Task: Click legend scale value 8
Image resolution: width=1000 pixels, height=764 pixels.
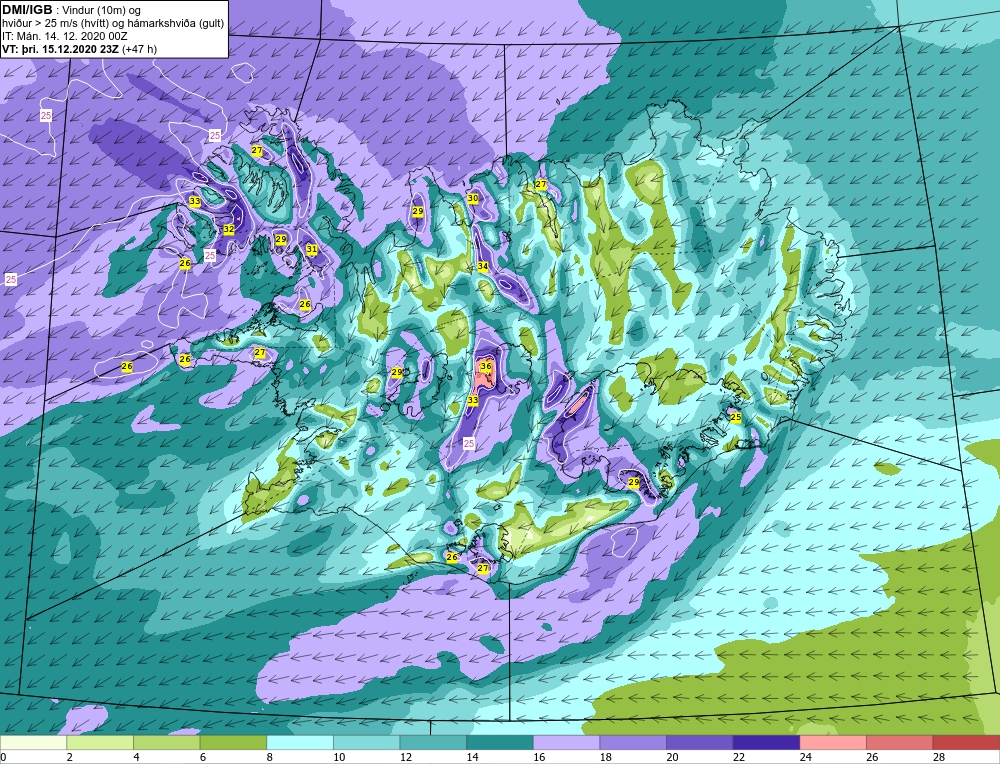Action: (x=269, y=757)
